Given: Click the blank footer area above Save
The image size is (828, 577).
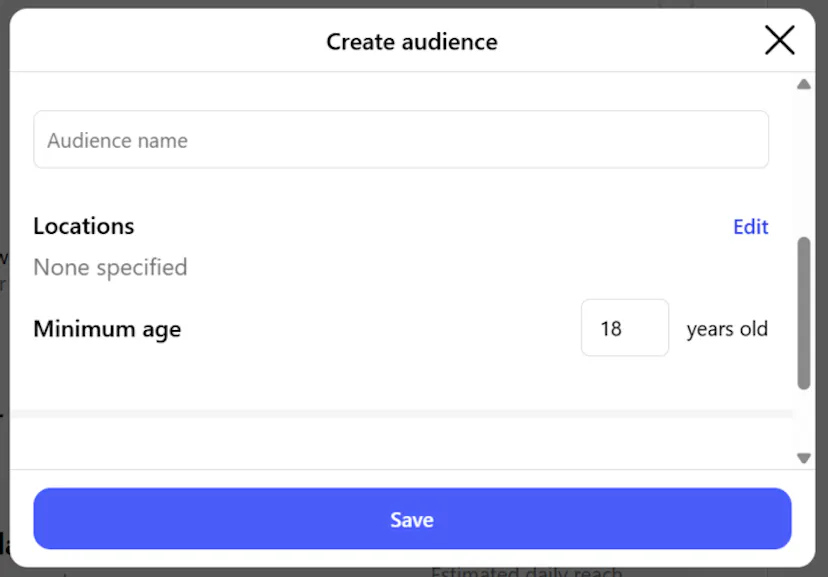Looking at the screenshot, I should tap(400, 479).
